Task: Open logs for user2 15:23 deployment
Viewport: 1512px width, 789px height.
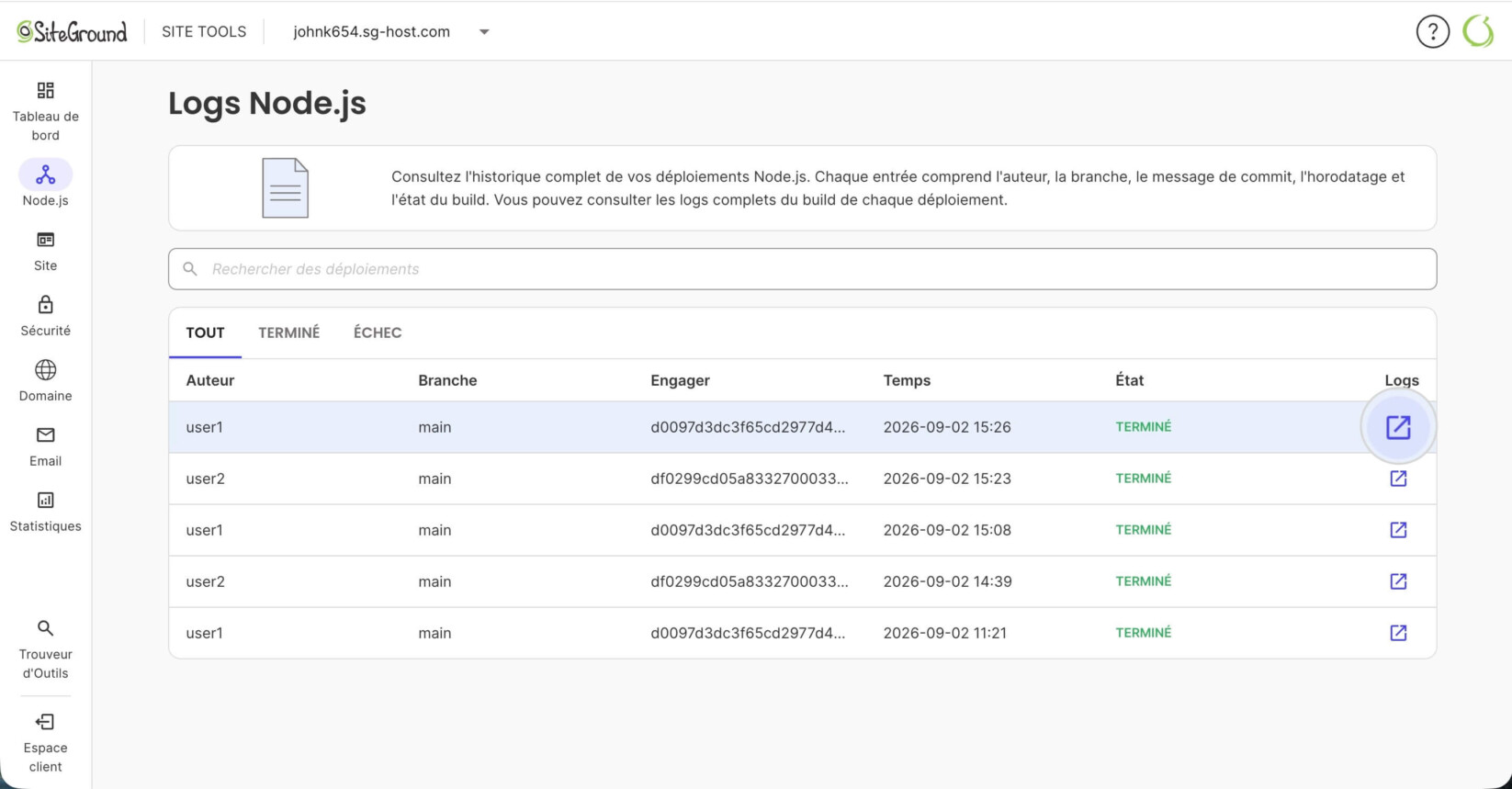Action: click(x=1398, y=479)
